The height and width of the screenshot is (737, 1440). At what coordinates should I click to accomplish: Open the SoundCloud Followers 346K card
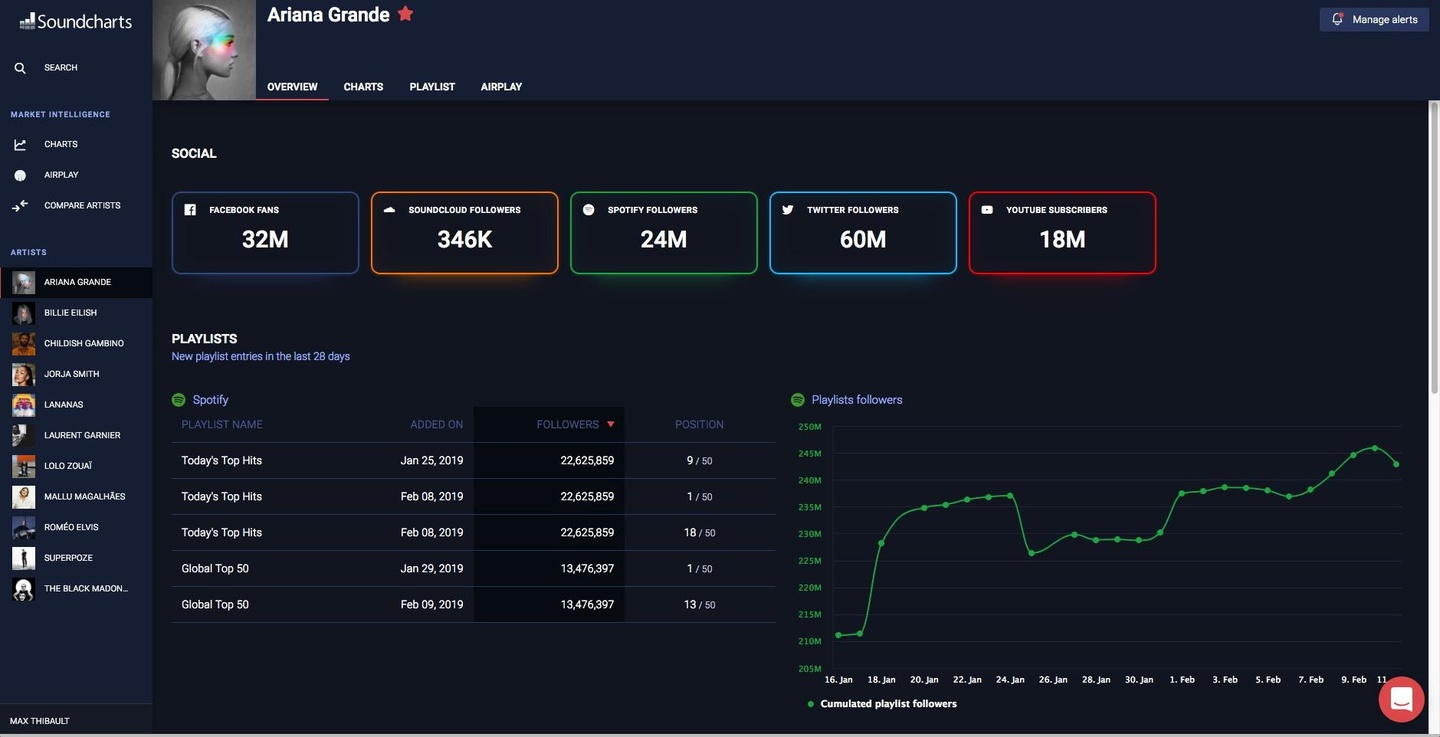(464, 233)
